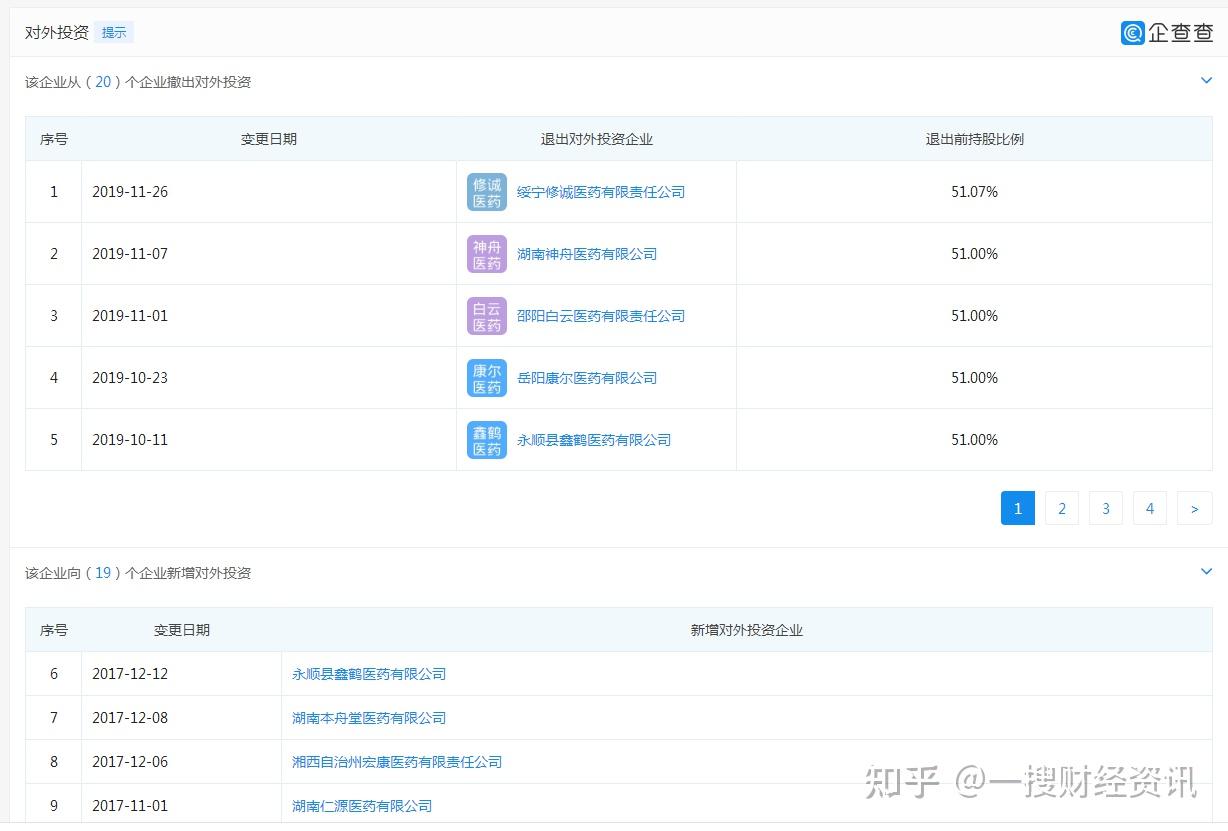
Task: Open 邵阳白云医药有限责任公司 link
Action: tap(600, 316)
